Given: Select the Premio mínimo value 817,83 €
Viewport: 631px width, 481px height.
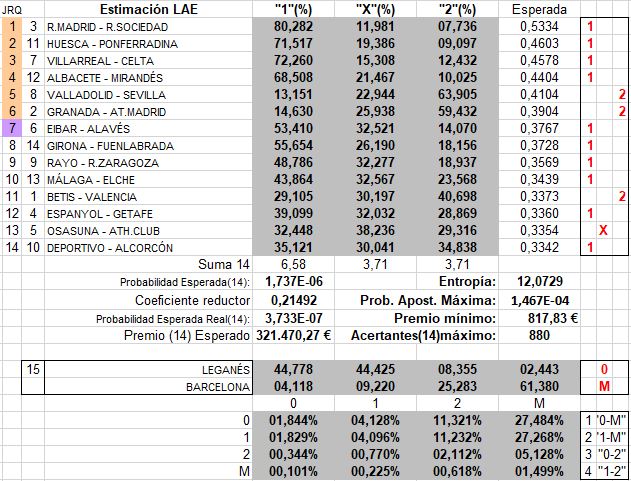Looking at the screenshot, I should [x=539, y=318].
